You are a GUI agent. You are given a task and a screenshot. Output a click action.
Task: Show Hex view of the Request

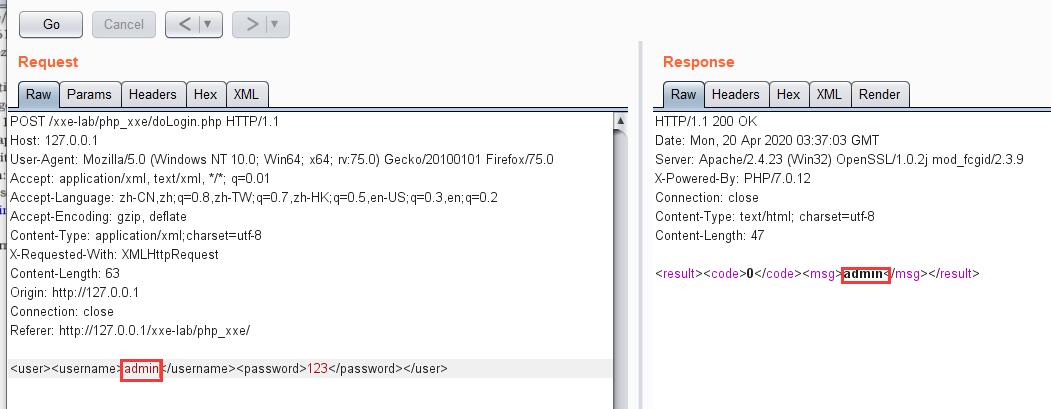[205, 95]
